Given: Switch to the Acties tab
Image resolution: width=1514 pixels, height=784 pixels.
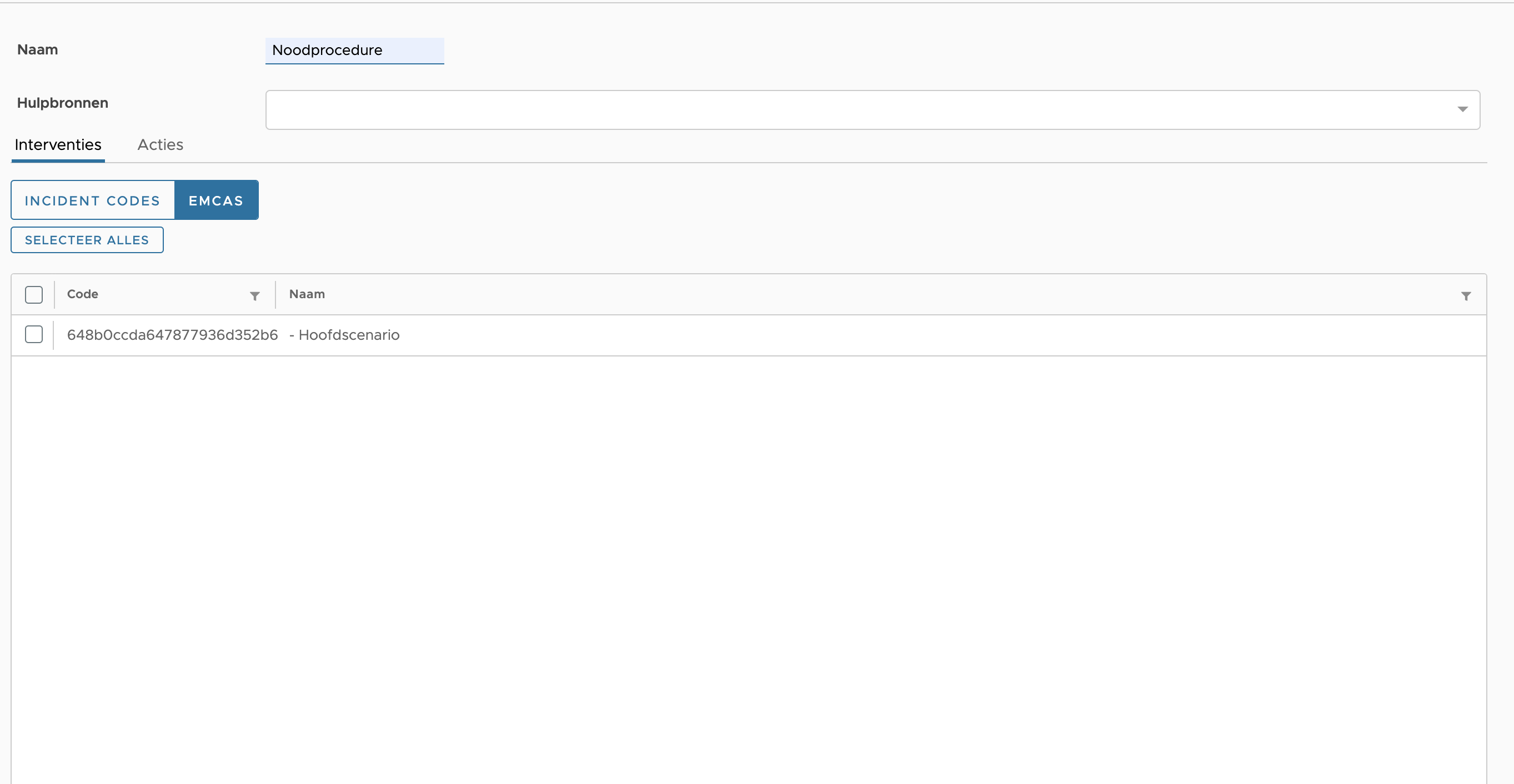Looking at the screenshot, I should [160, 144].
